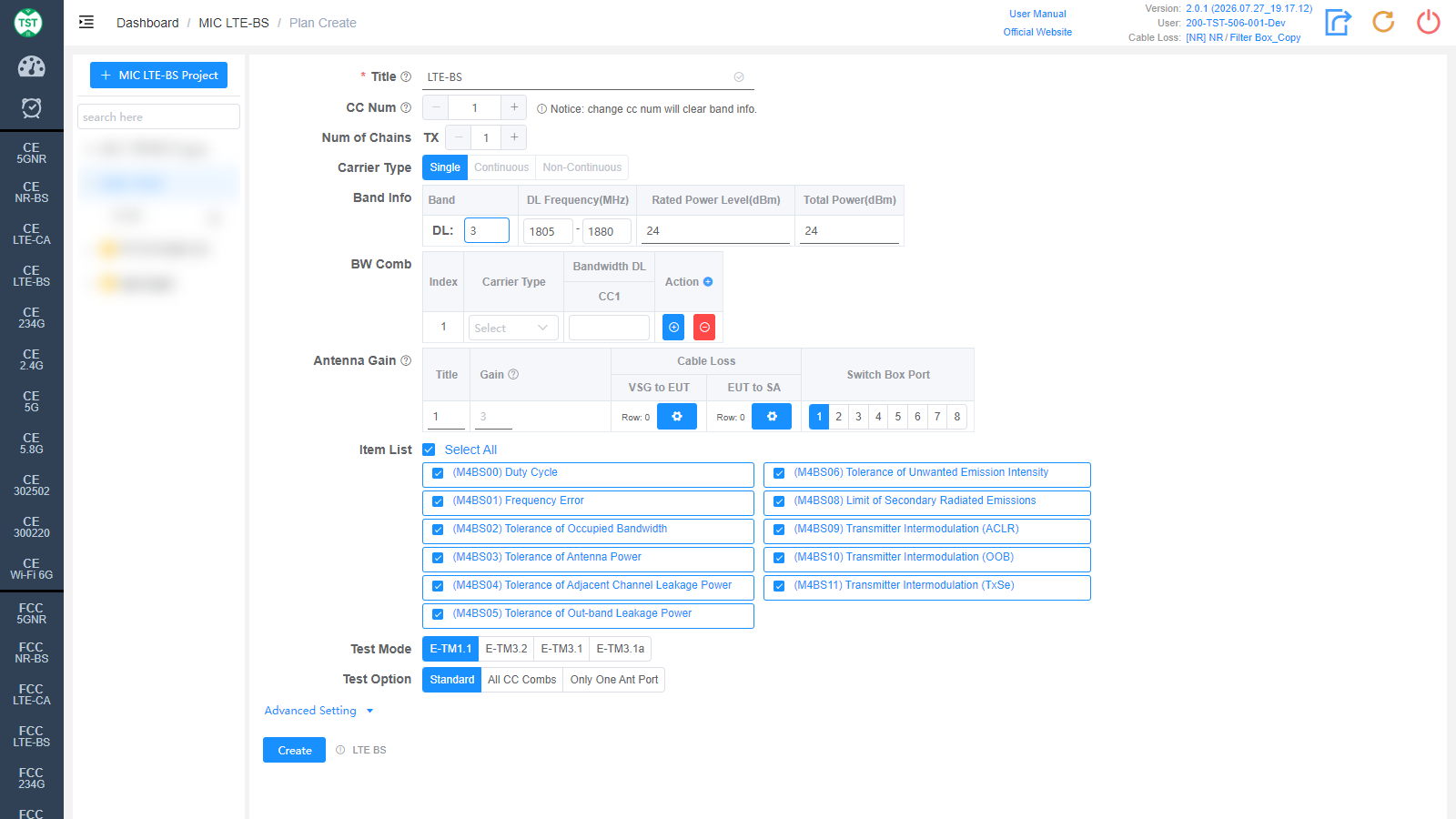
Task: Open the dashboard gauge icon in sidebar
Action: pyautogui.click(x=31, y=66)
